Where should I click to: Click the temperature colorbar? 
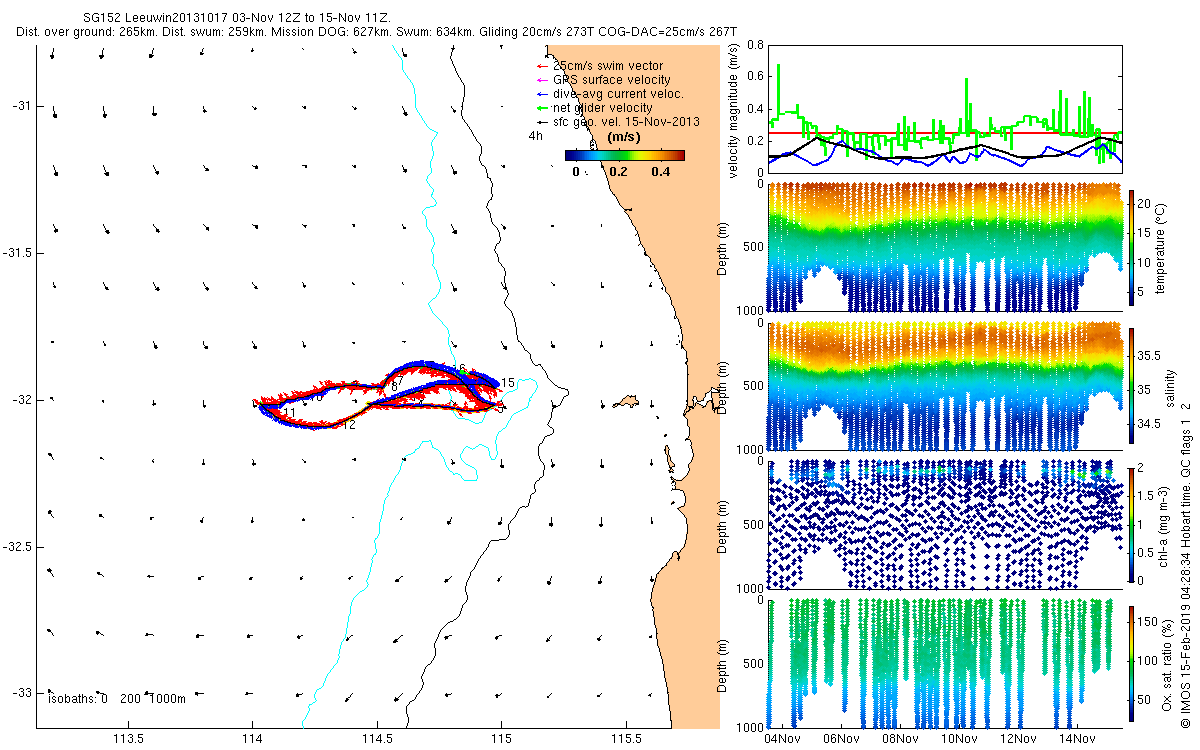coord(1133,247)
